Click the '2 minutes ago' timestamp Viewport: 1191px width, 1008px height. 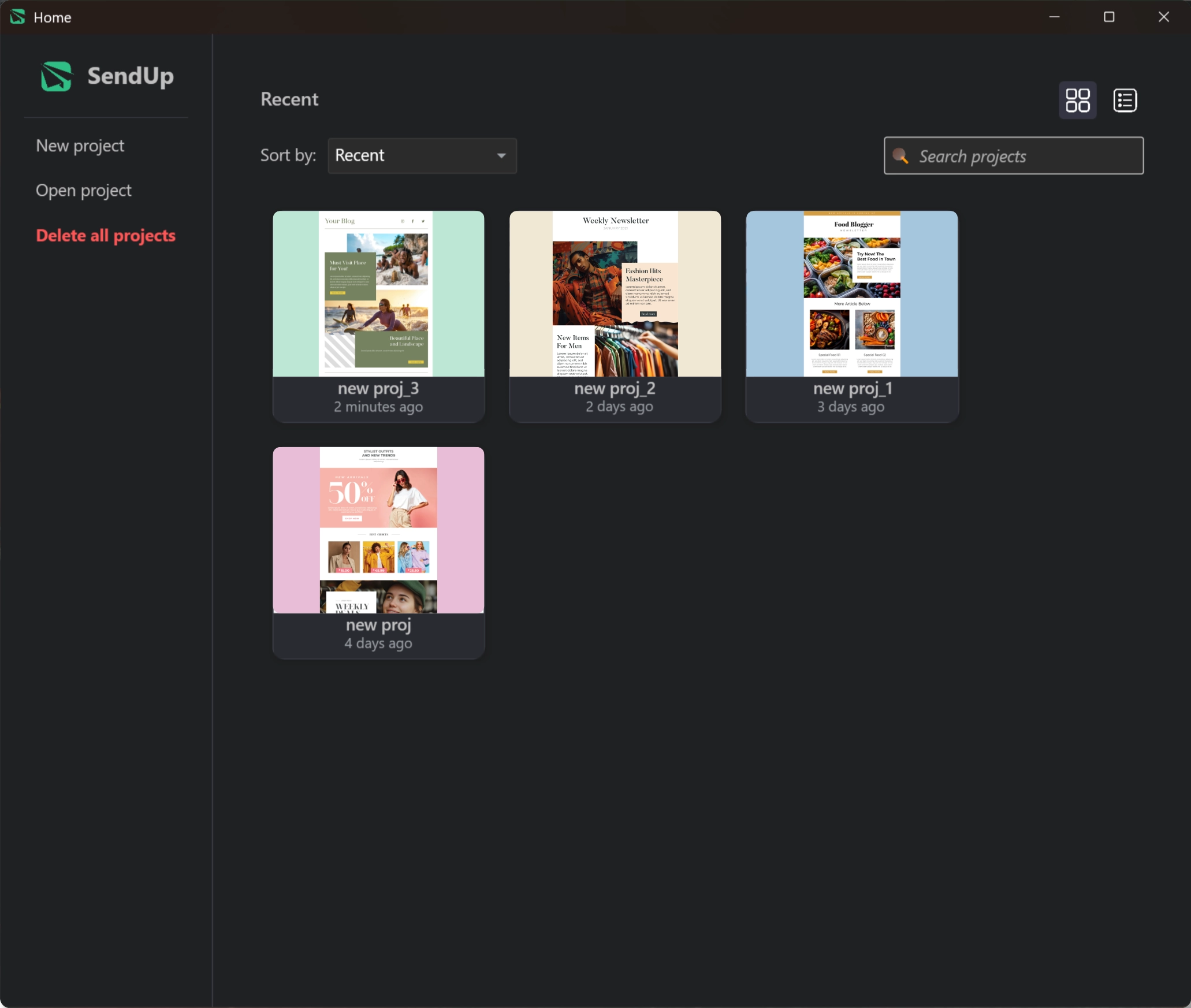point(378,407)
